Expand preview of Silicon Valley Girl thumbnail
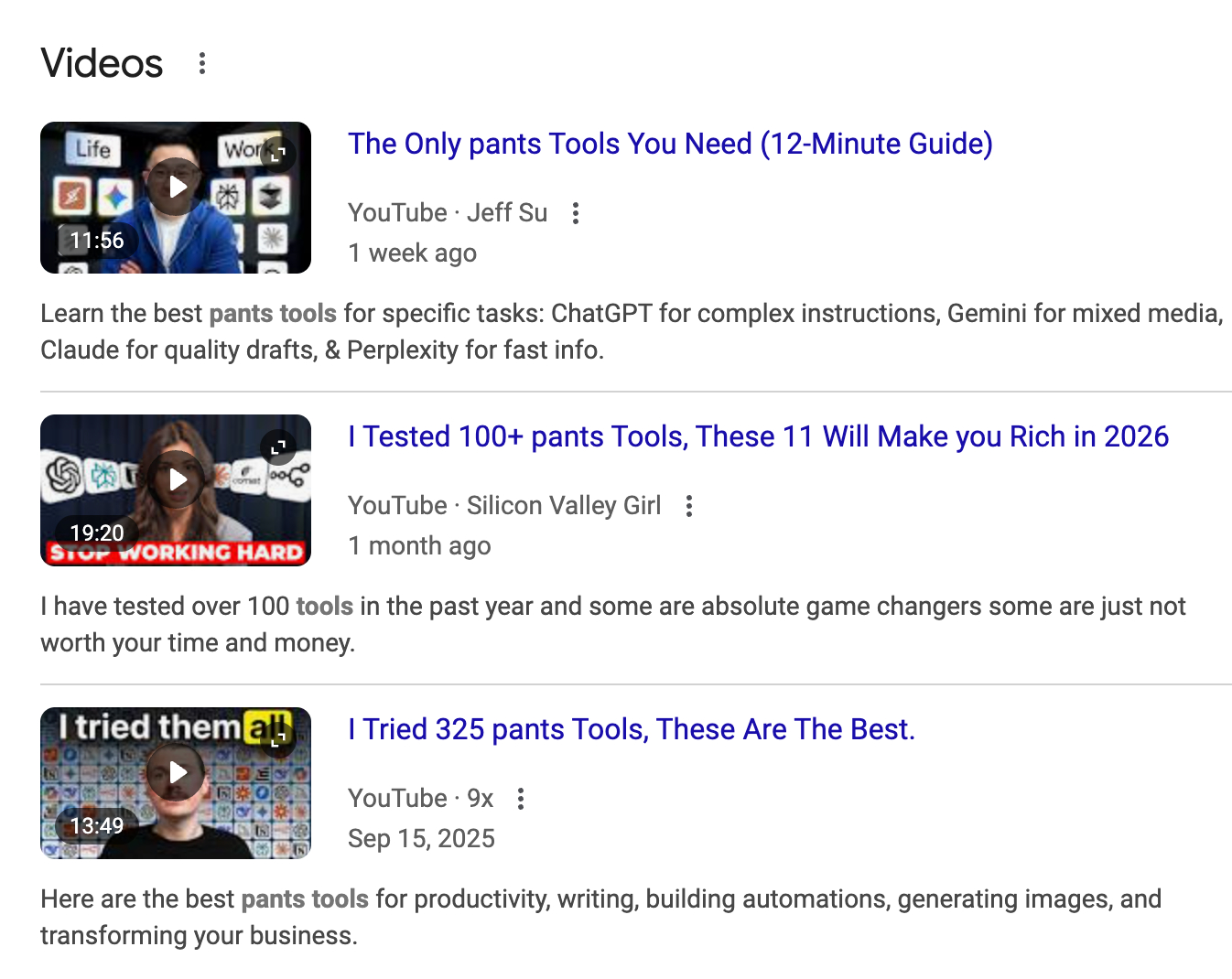 [x=278, y=446]
